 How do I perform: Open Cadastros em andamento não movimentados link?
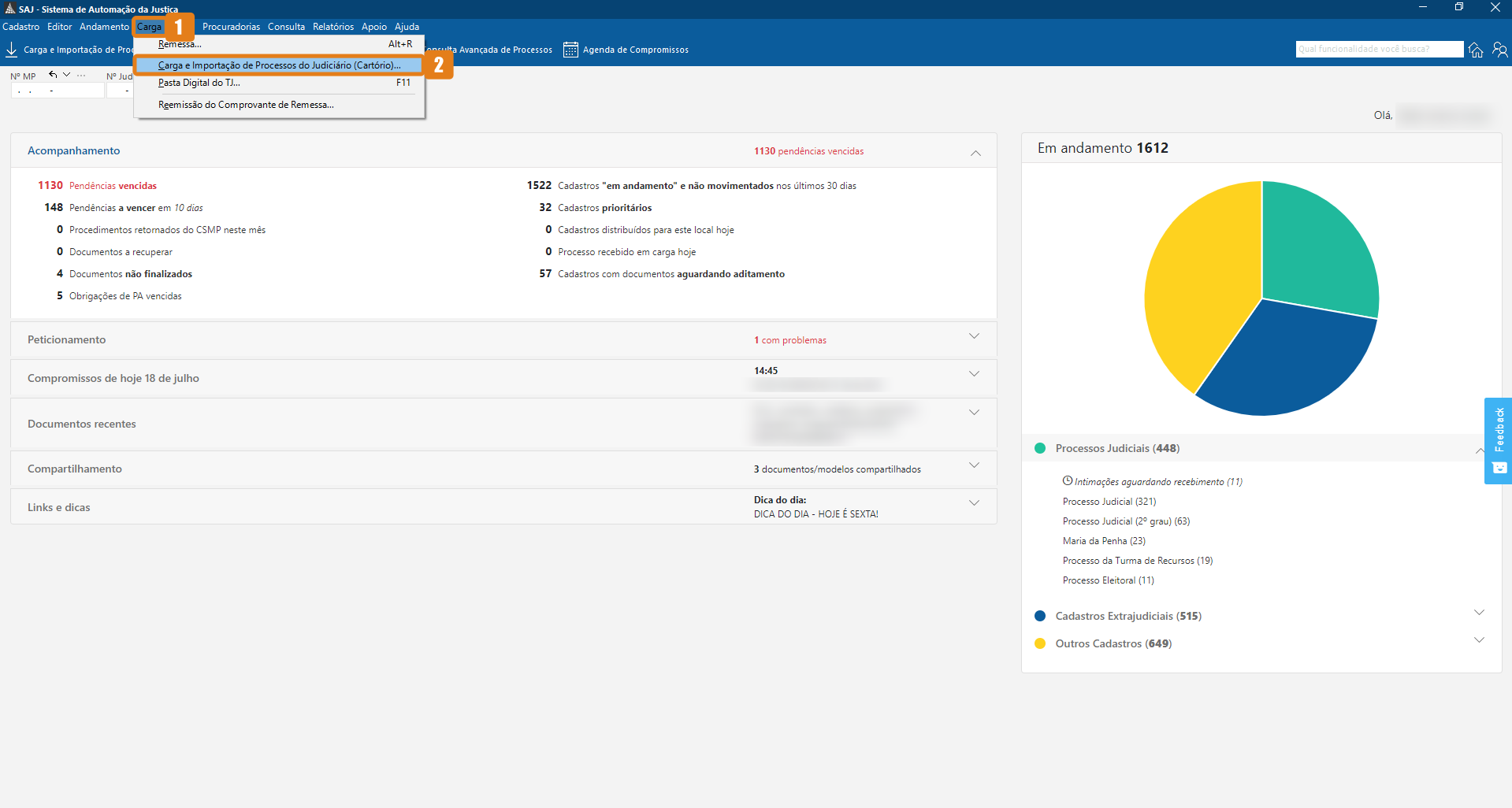click(x=692, y=186)
